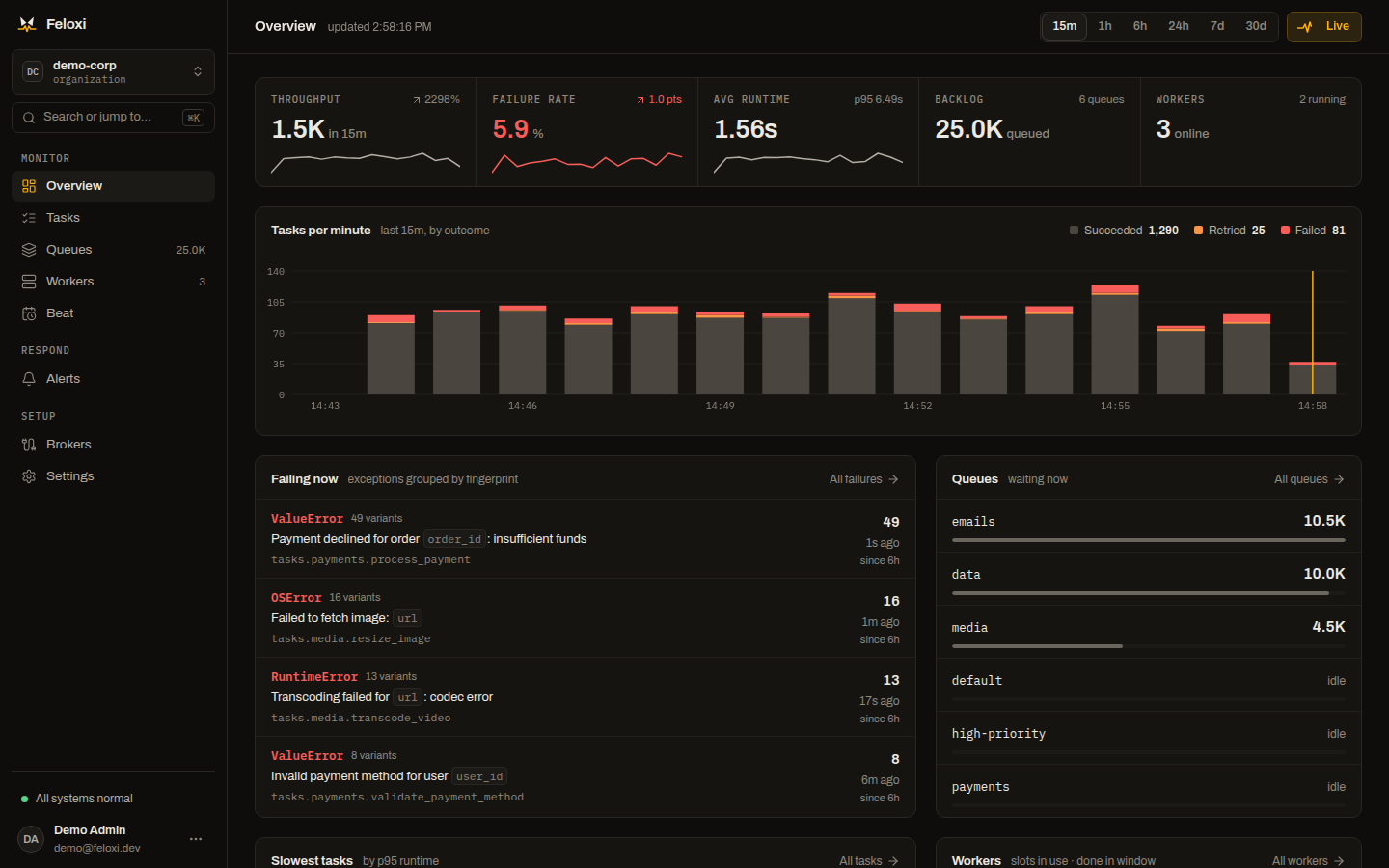Click the All queues arrow icon

[x=1339, y=479]
